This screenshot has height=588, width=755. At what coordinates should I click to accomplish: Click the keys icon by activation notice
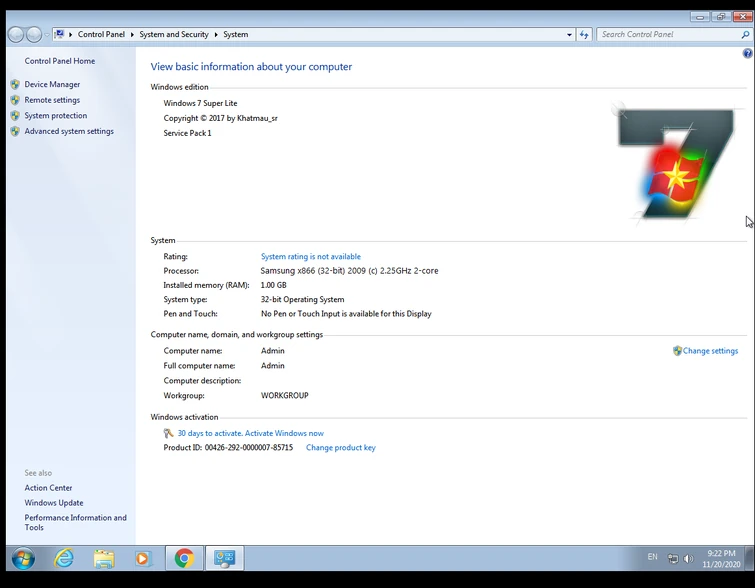(x=168, y=433)
